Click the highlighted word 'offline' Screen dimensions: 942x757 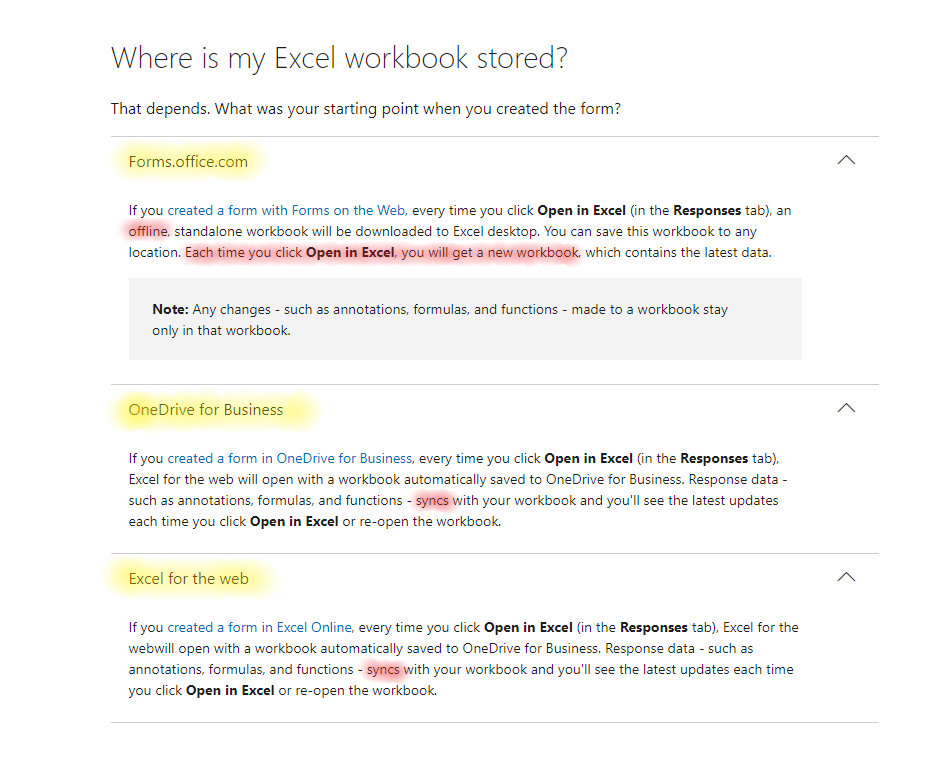pyautogui.click(x=148, y=231)
